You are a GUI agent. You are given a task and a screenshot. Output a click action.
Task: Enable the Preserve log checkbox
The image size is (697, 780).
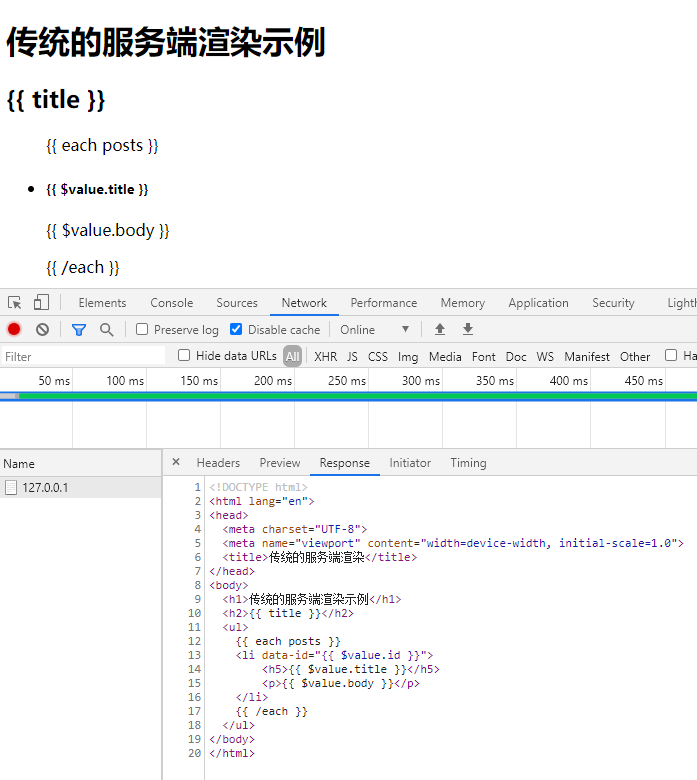click(x=142, y=329)
